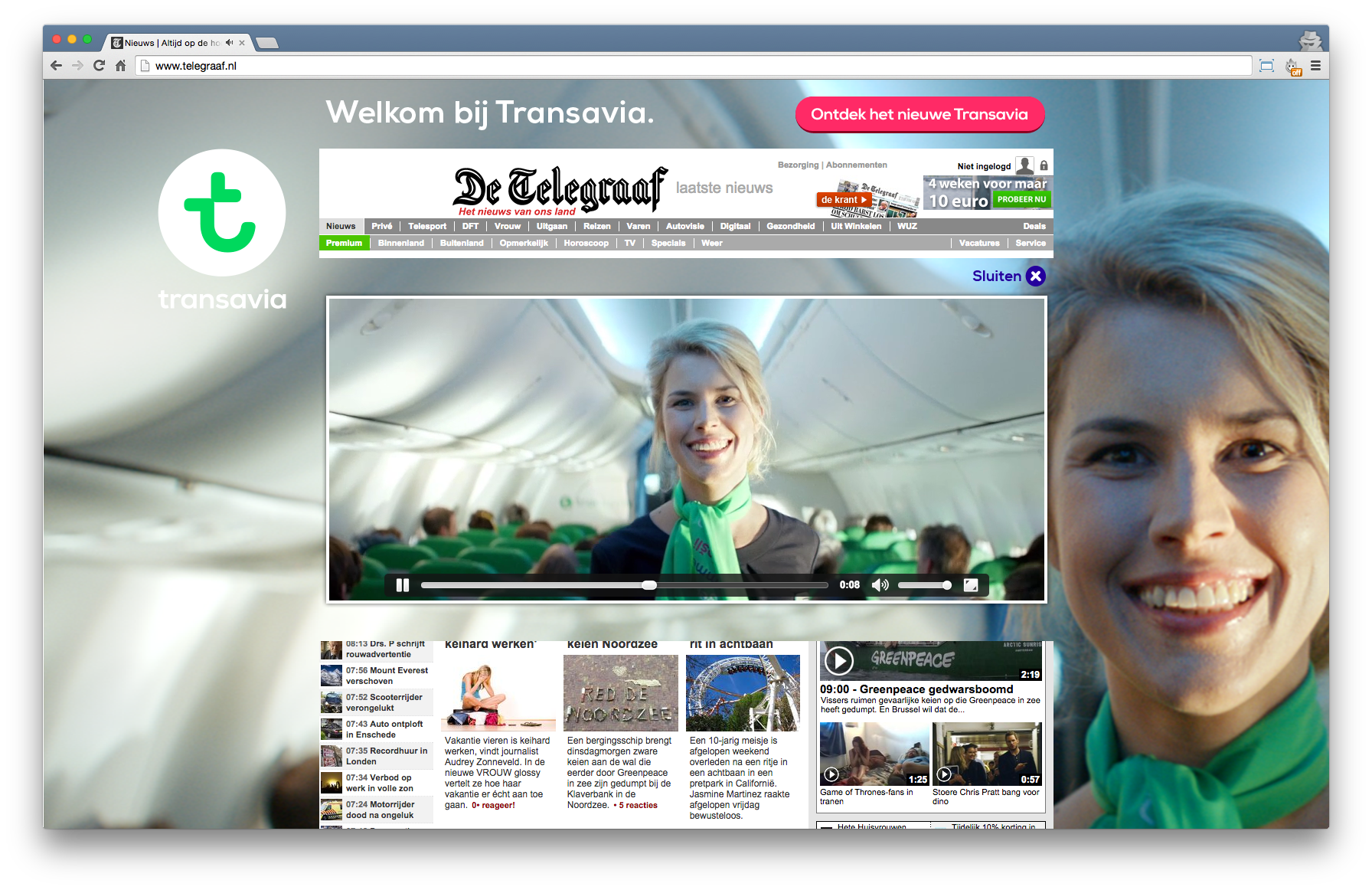Adjust the video volume slider
The height and width of the screenshot is (890, 1372).
tap(924, 585)
